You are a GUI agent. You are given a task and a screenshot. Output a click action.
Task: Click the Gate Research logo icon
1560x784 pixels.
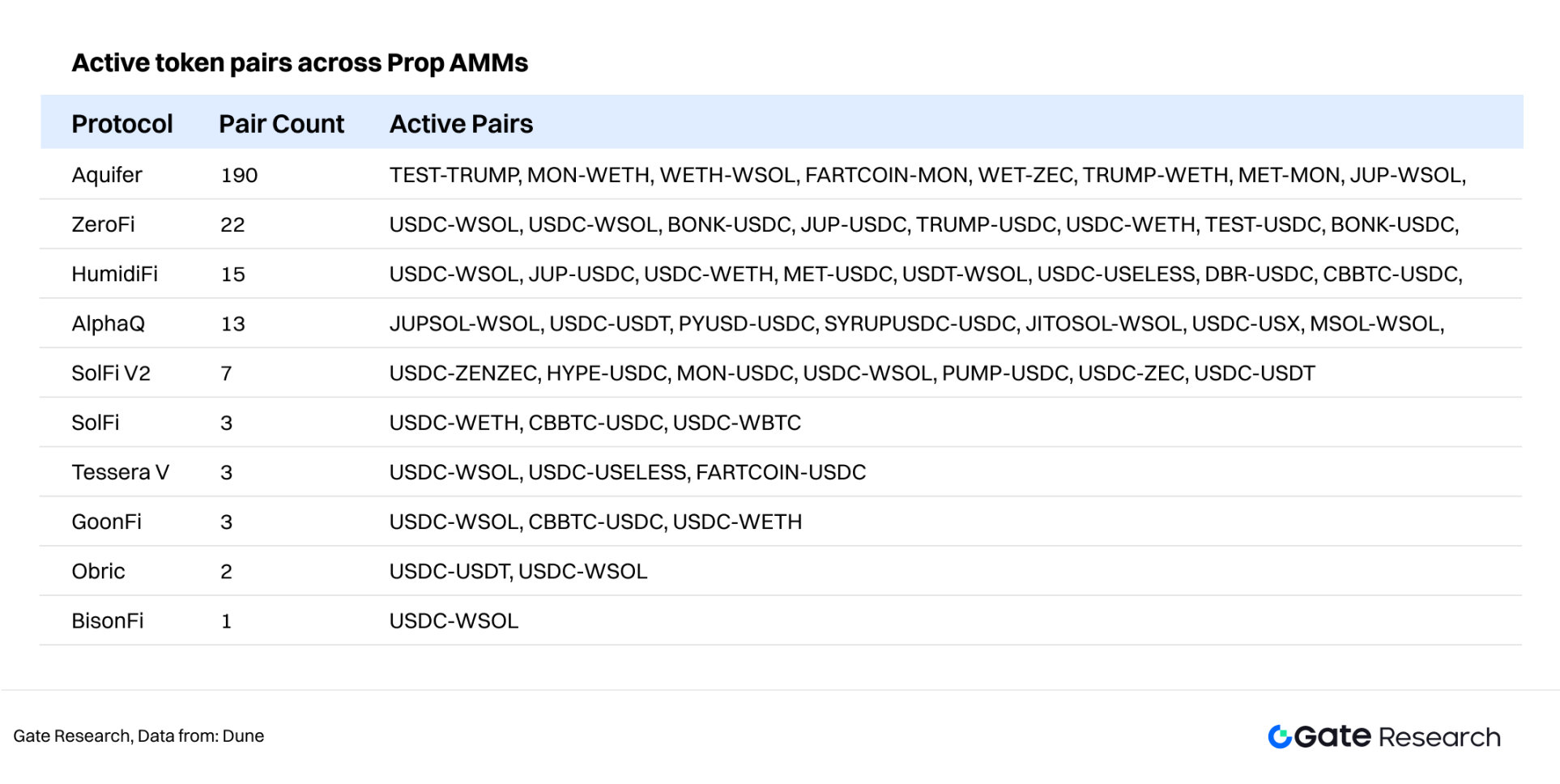click(1280, 736)
